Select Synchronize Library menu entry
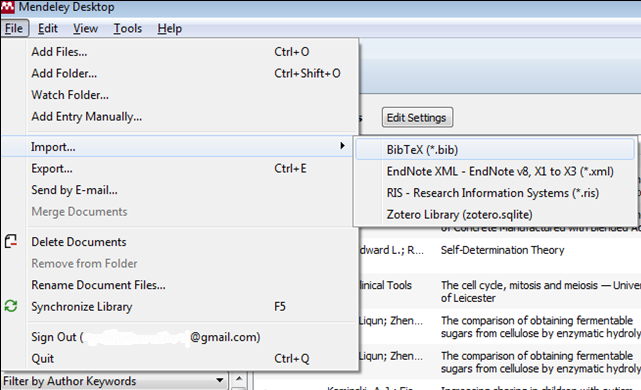The height and width of the screenshot is (390, 641). click(180, 307)
